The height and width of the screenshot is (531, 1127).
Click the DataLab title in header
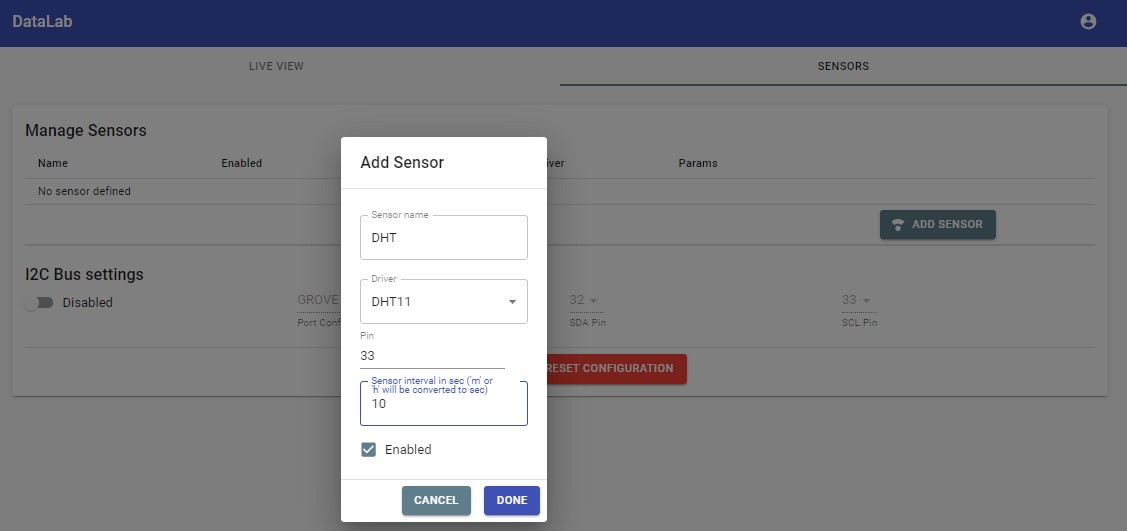42,22
